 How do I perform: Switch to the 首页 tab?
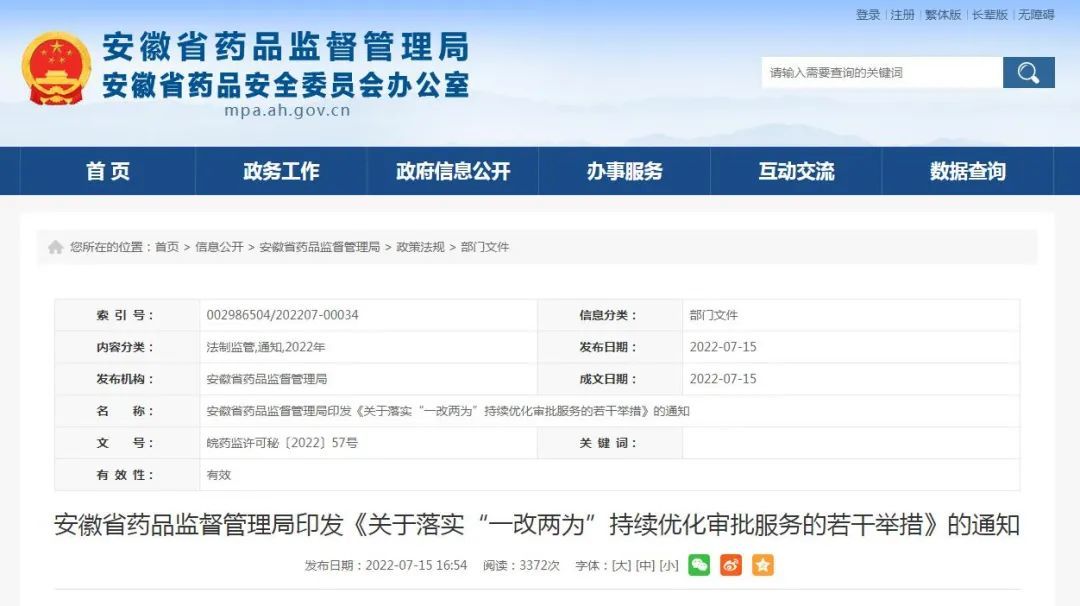109,171
